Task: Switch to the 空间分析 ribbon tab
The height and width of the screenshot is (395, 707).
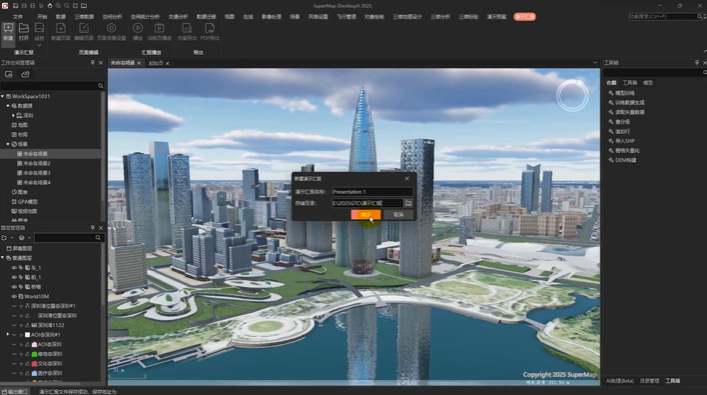Action: (x=112, y=17)
